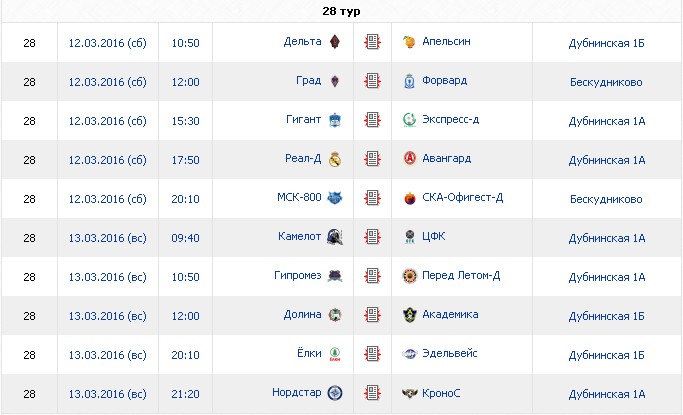Image resolution: width=683 pixels, height=415 pixels.
Task: Click the Реал-Д team logo
Action: tap(335, 159)
